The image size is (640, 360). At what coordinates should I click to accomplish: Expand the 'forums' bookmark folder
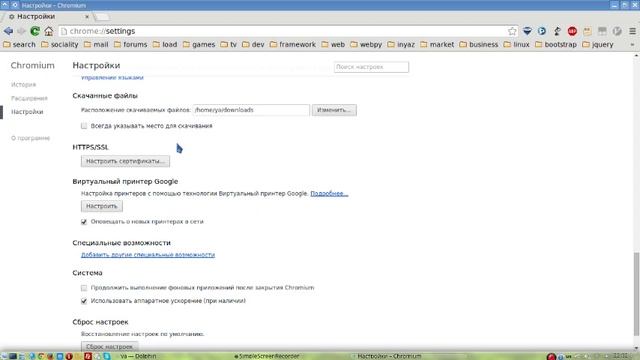(130, 44)
